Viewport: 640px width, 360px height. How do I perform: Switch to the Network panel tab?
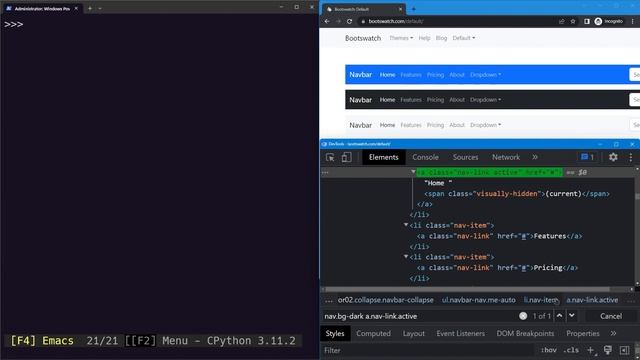[506, 157]
